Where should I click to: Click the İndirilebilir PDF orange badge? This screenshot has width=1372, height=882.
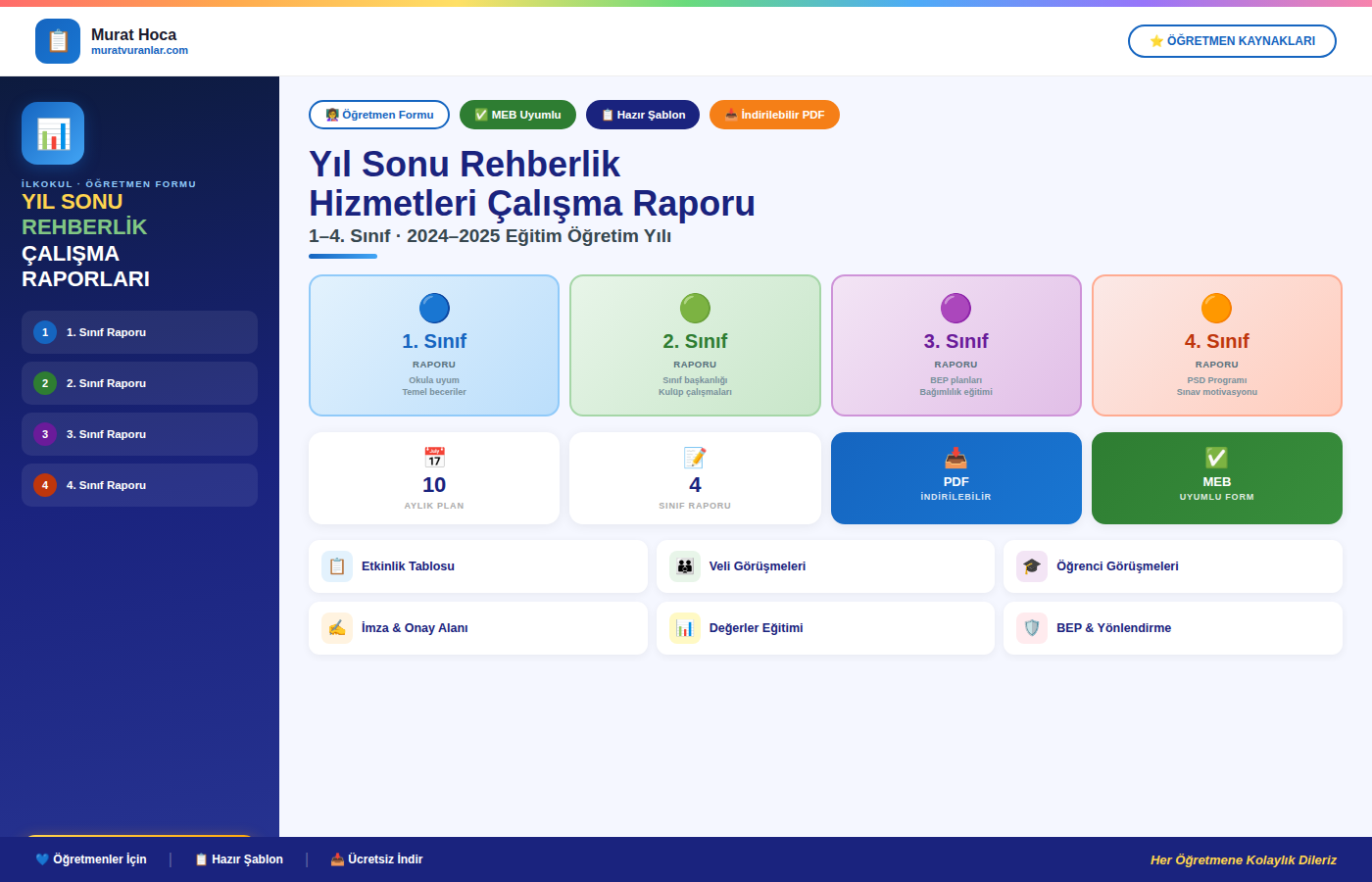pos(774,115)
